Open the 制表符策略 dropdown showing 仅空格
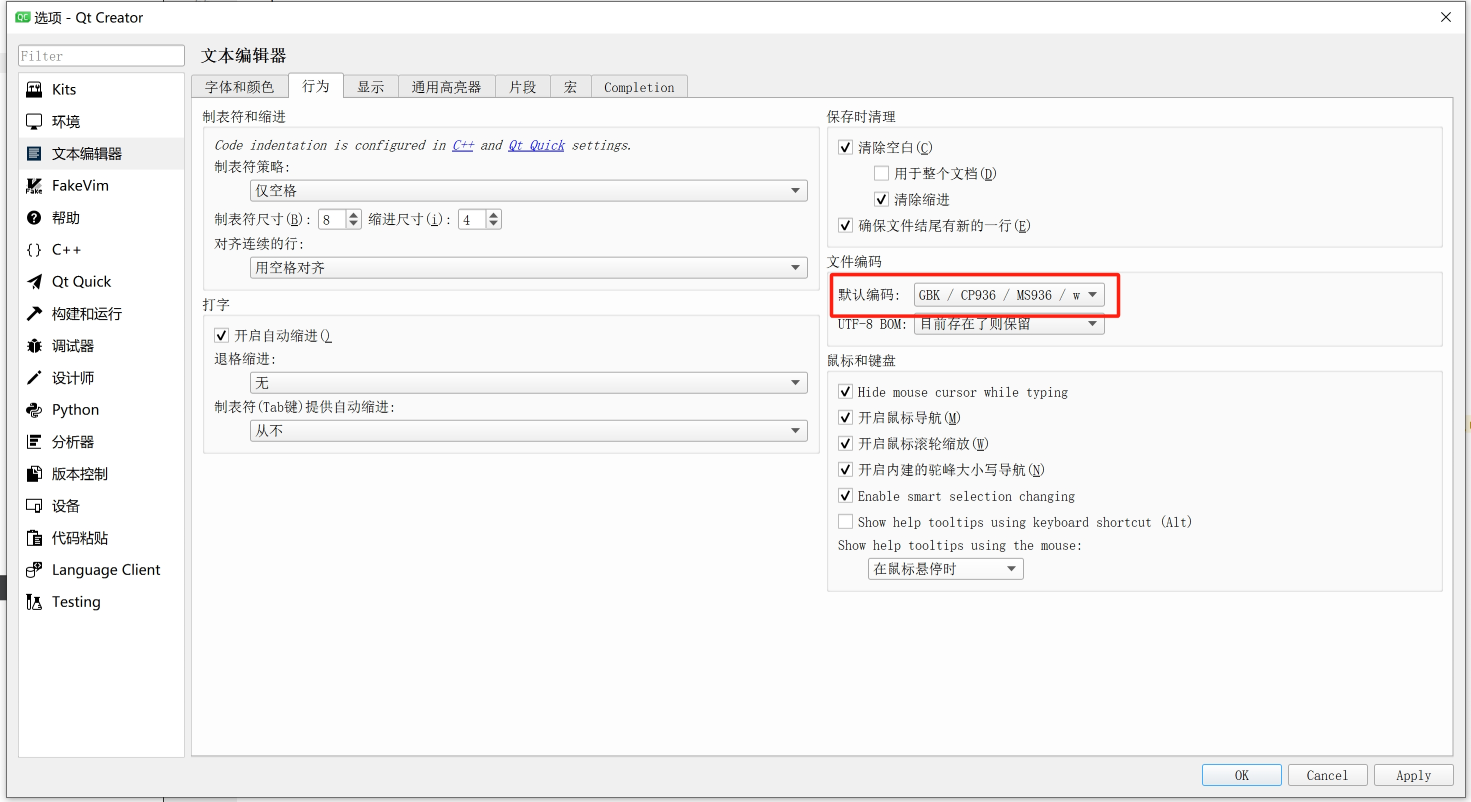The width and height of the screenshot is (1471, 802). [528, 190]
